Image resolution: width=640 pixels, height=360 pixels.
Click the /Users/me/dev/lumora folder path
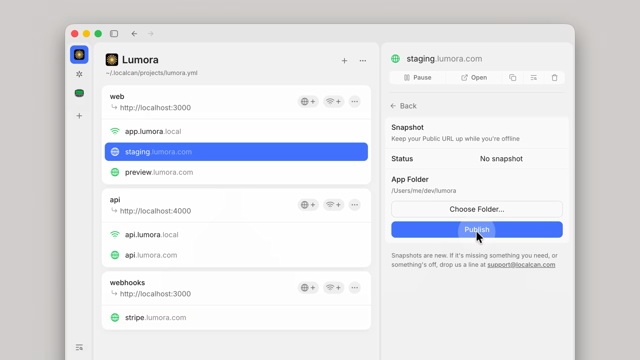point(424,191)
